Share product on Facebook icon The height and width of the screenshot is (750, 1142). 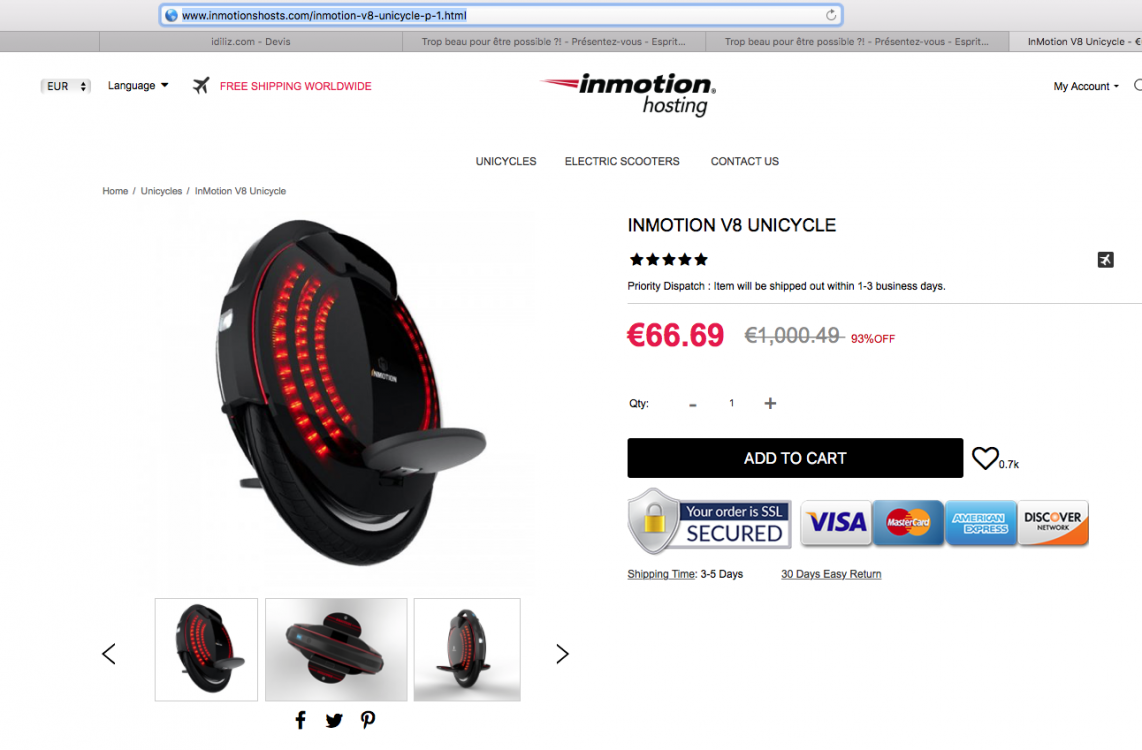tap(301, 720)
